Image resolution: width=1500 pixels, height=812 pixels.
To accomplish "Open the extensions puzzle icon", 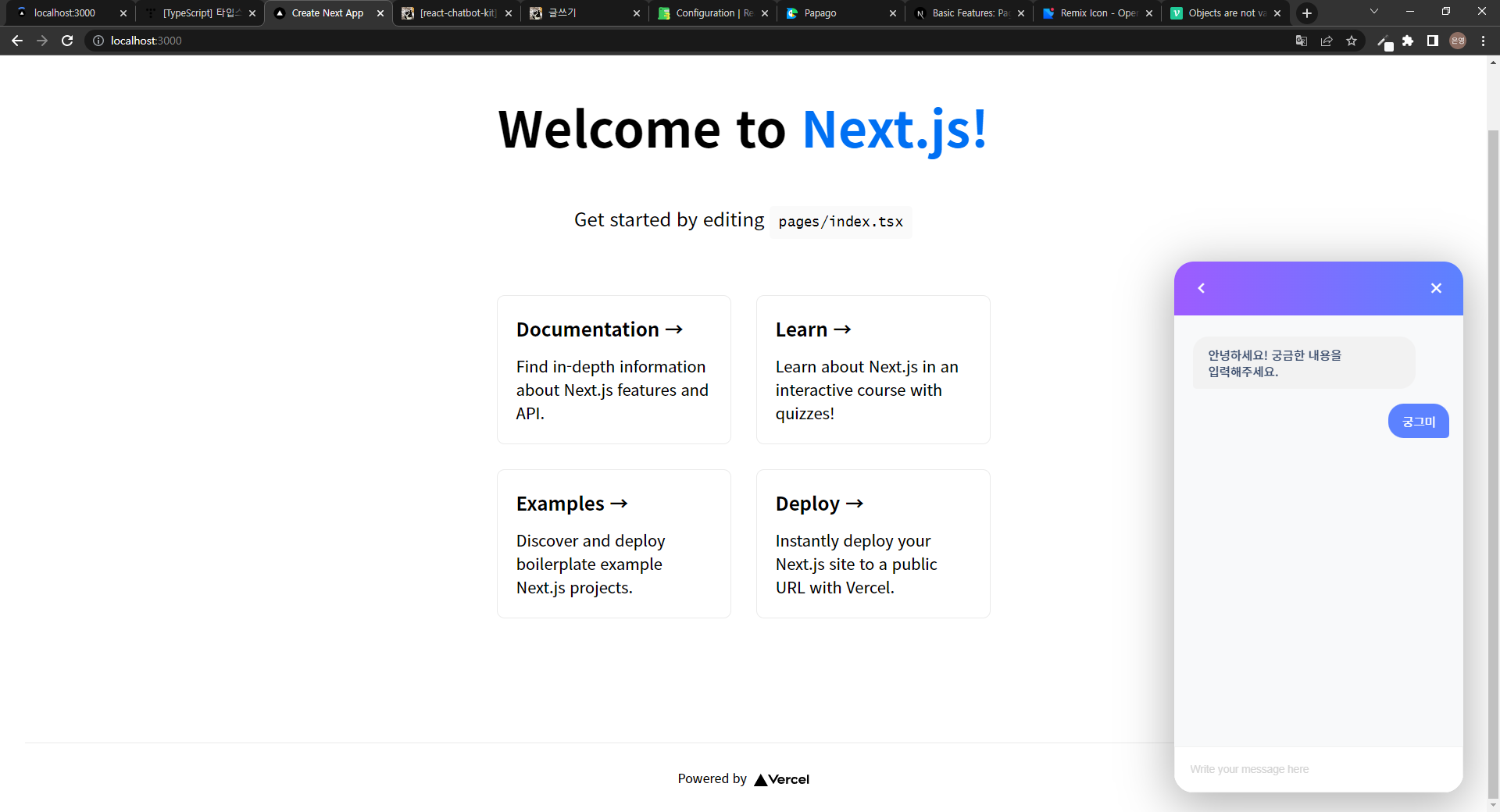I will (1408, 41).
